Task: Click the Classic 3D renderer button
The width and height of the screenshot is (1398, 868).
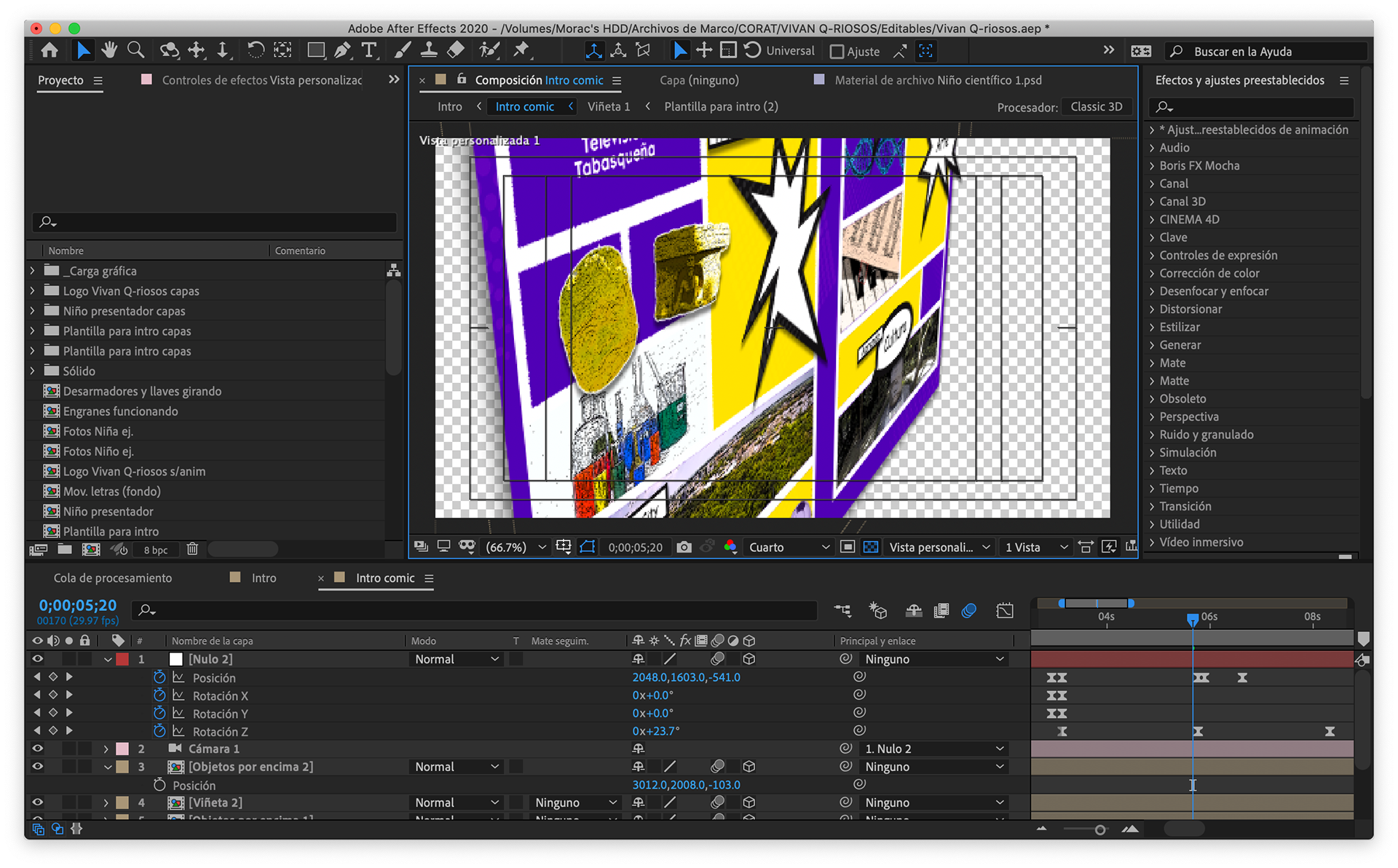Action: click(1096, 107)
